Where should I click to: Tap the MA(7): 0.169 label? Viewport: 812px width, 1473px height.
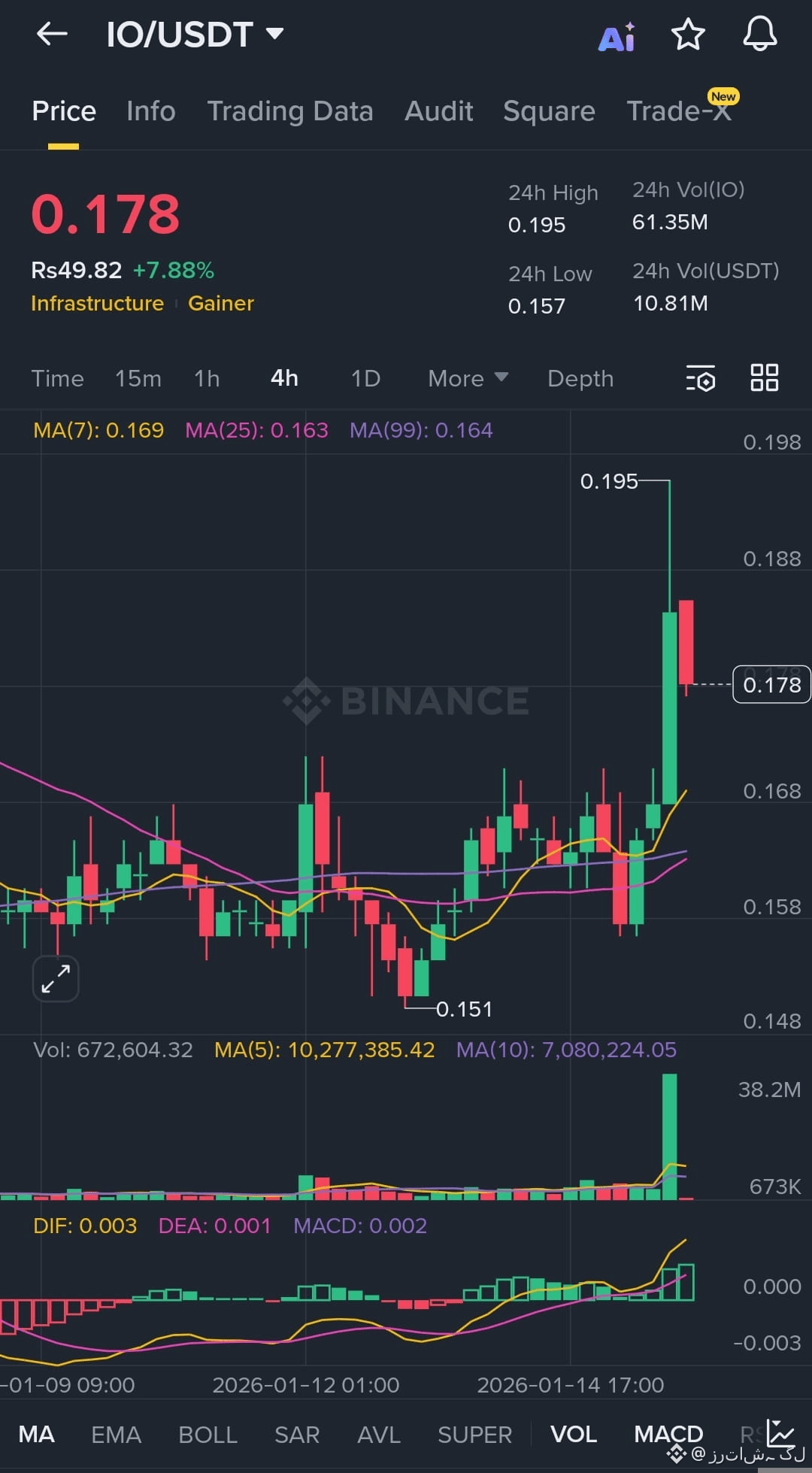pos(98,430)
